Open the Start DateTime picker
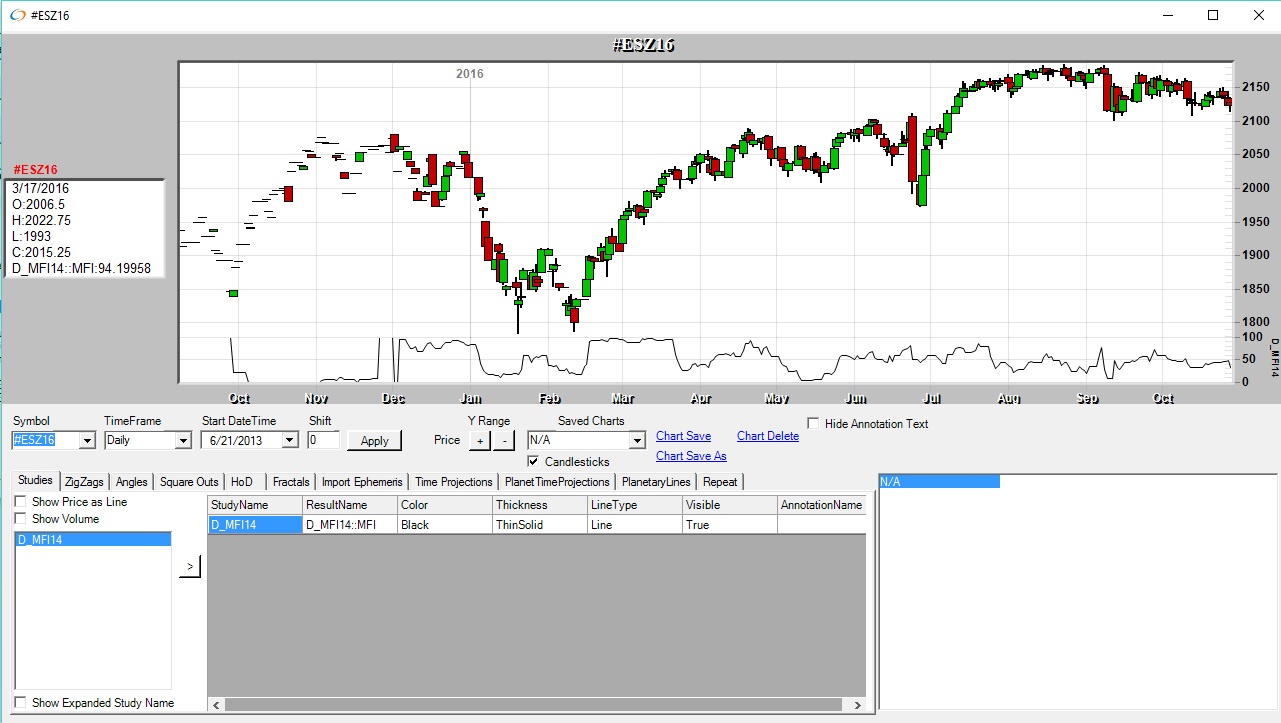The width and height of the screenshot is (1281, 723). point(289,440)
